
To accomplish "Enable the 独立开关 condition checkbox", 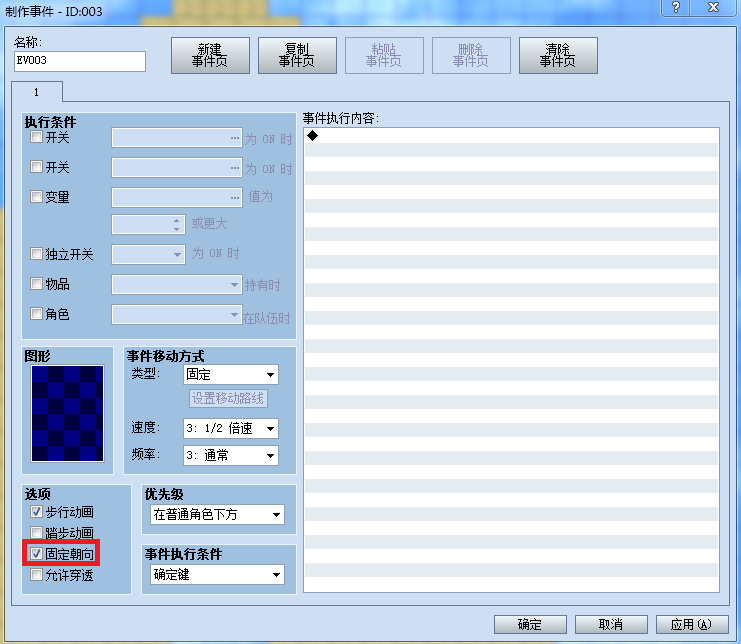I will click(36, 254).
